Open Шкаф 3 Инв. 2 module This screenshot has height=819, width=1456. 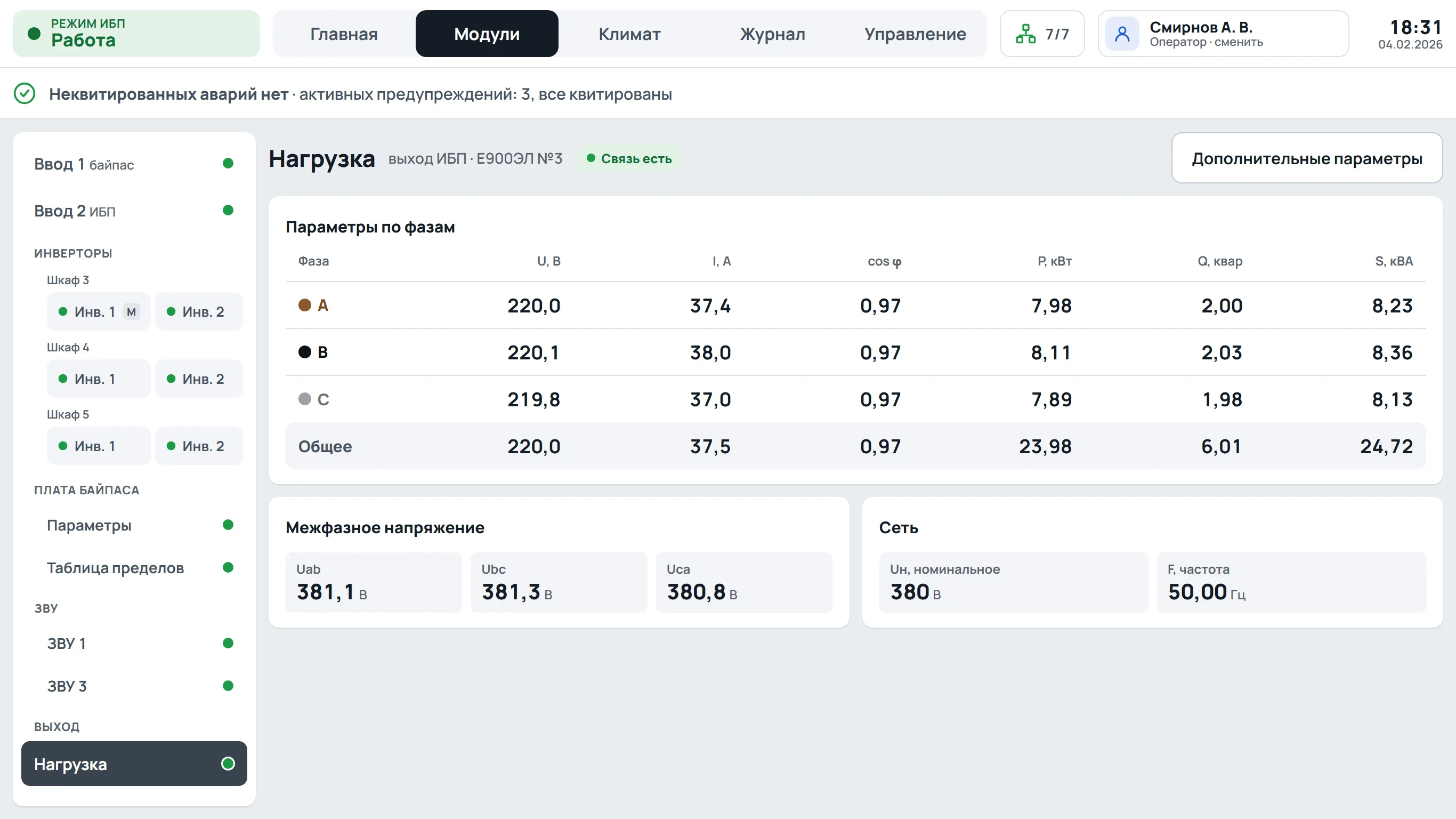click(199, 311)
